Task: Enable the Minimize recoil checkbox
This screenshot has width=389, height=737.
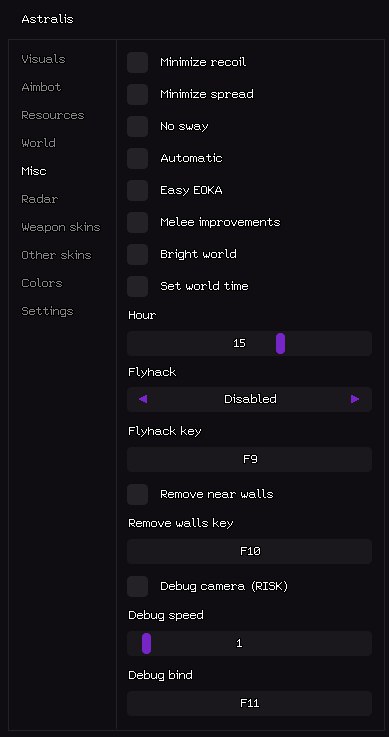Action: click(138, 63)
